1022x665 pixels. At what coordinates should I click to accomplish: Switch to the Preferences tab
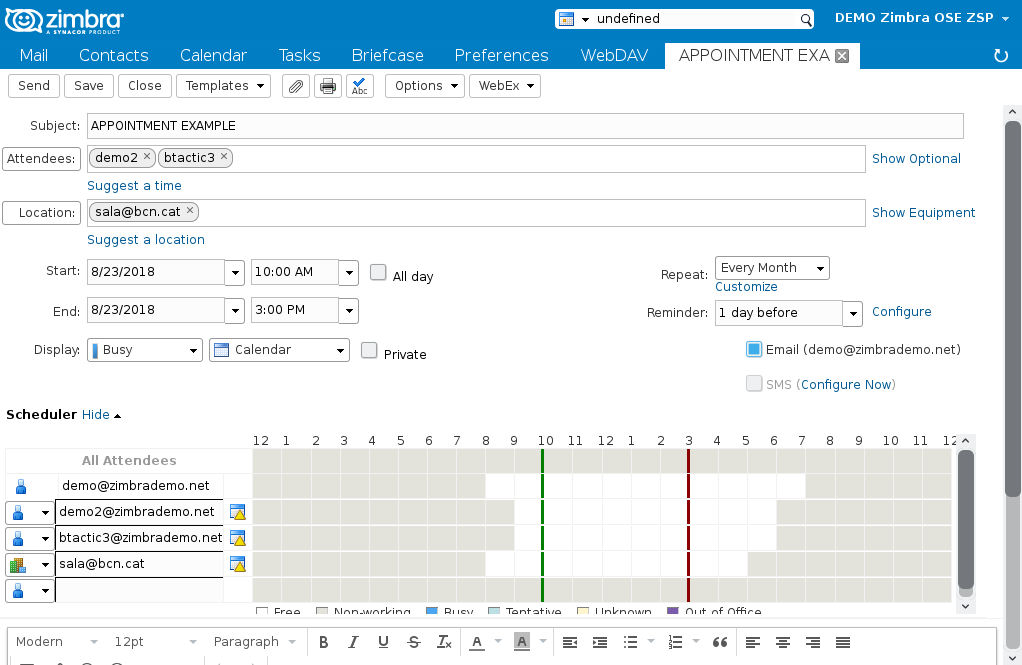(502, 55)
